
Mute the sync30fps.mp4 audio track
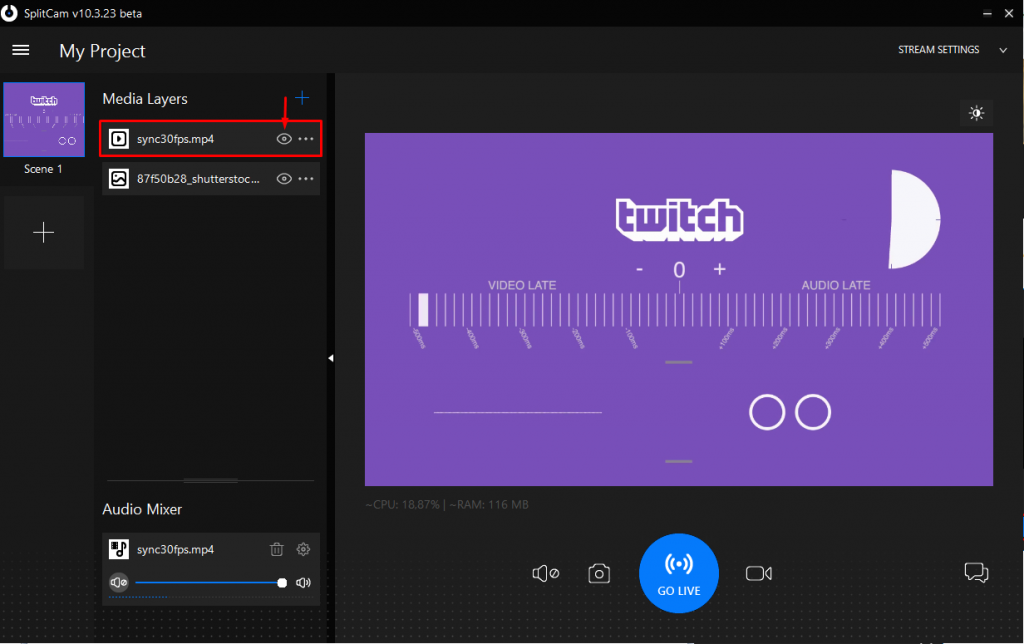tap(119, 582)
